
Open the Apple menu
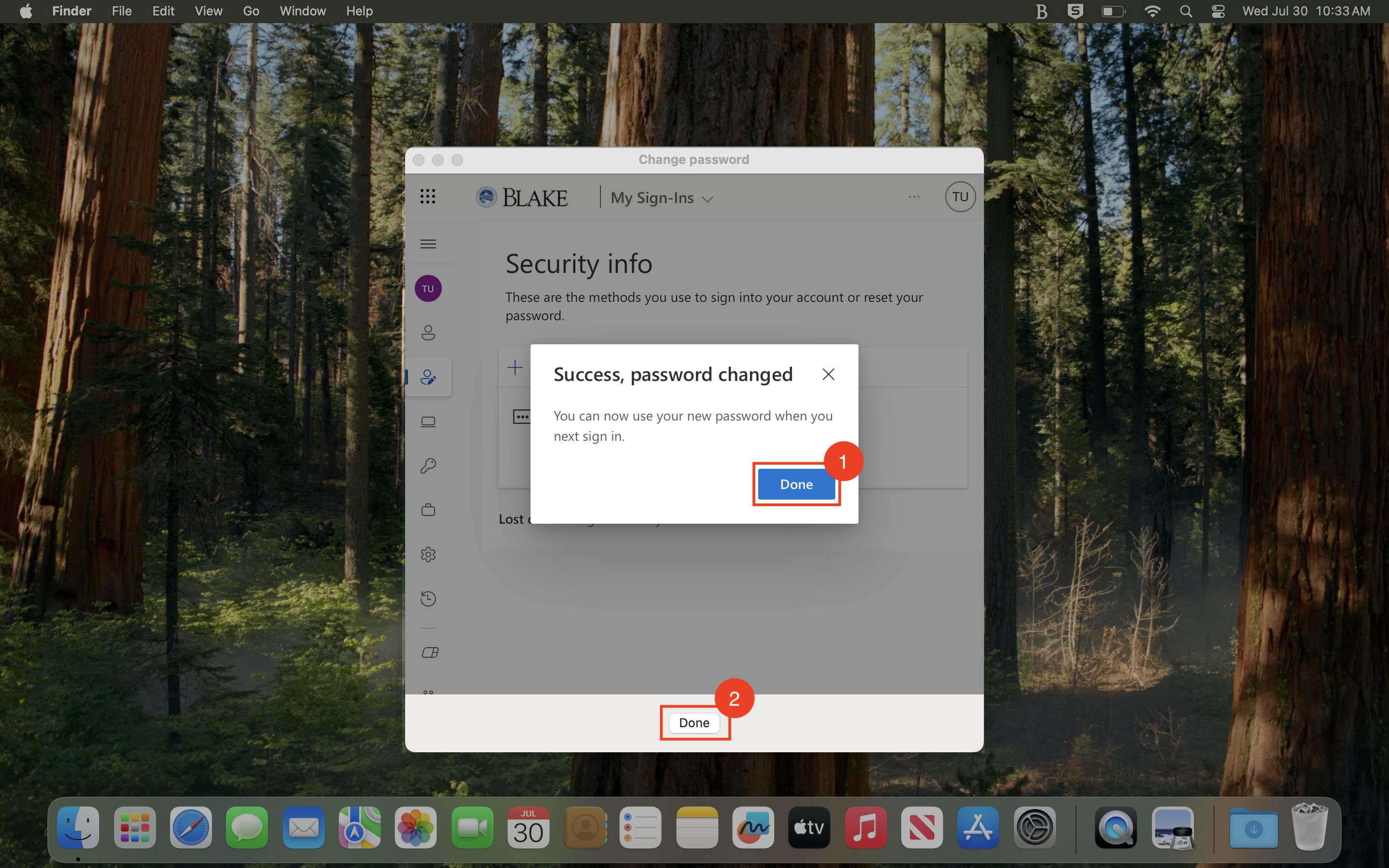tap(26, 11)
